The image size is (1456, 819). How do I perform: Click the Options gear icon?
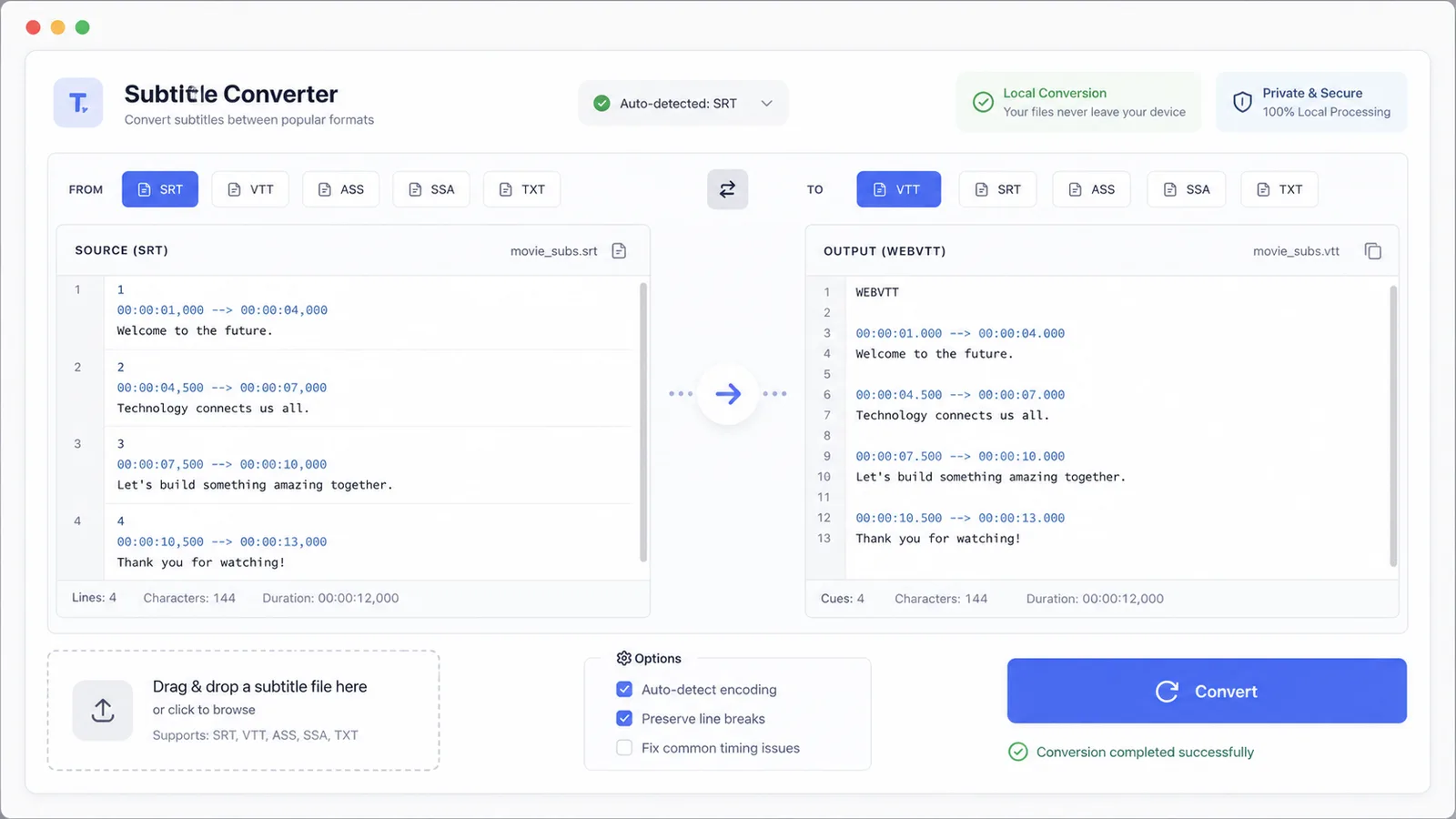(623, 658)
